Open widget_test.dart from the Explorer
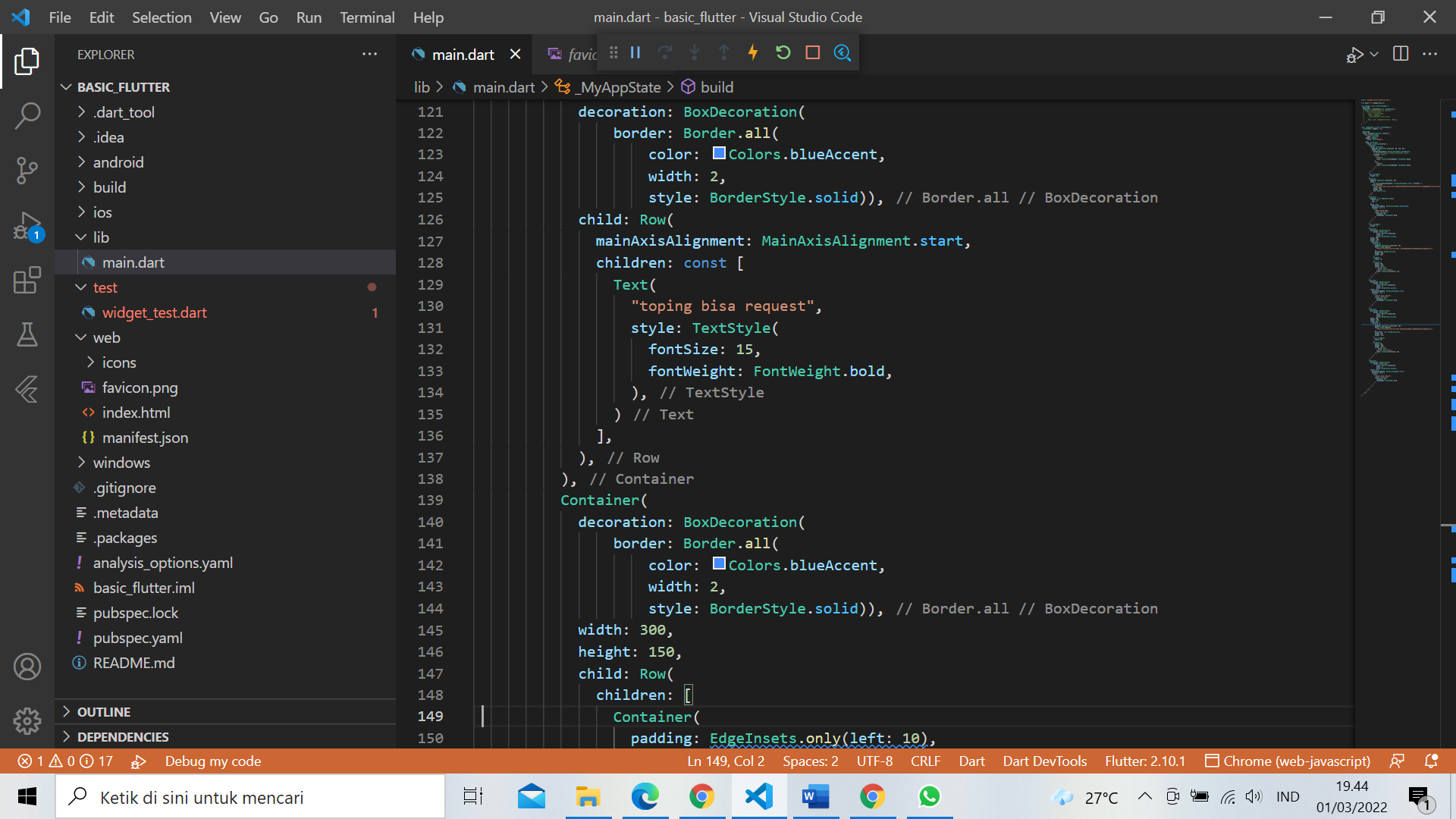The image size is (1456, 819). click(154, 312)
